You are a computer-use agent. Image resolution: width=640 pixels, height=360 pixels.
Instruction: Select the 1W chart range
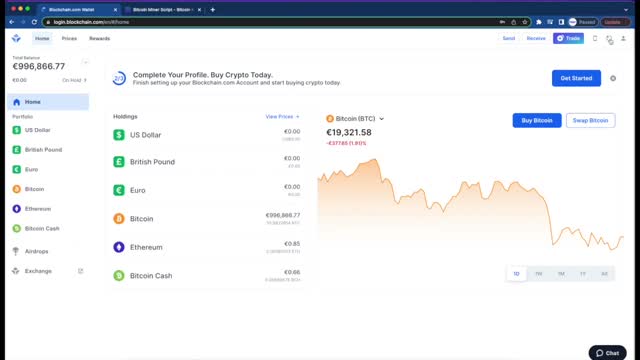[x=539, y=274]
